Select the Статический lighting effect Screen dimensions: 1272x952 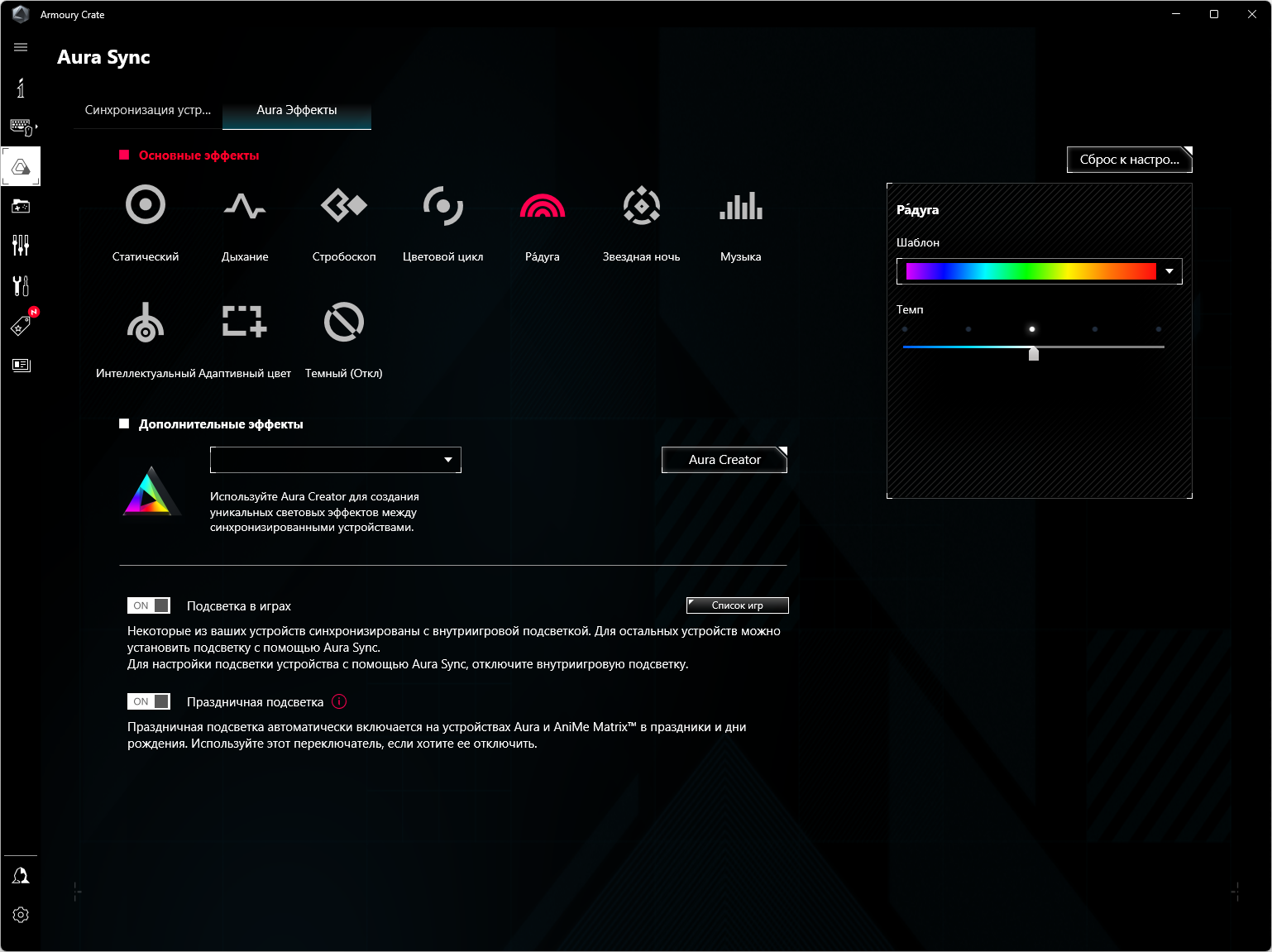click(146, 223)
